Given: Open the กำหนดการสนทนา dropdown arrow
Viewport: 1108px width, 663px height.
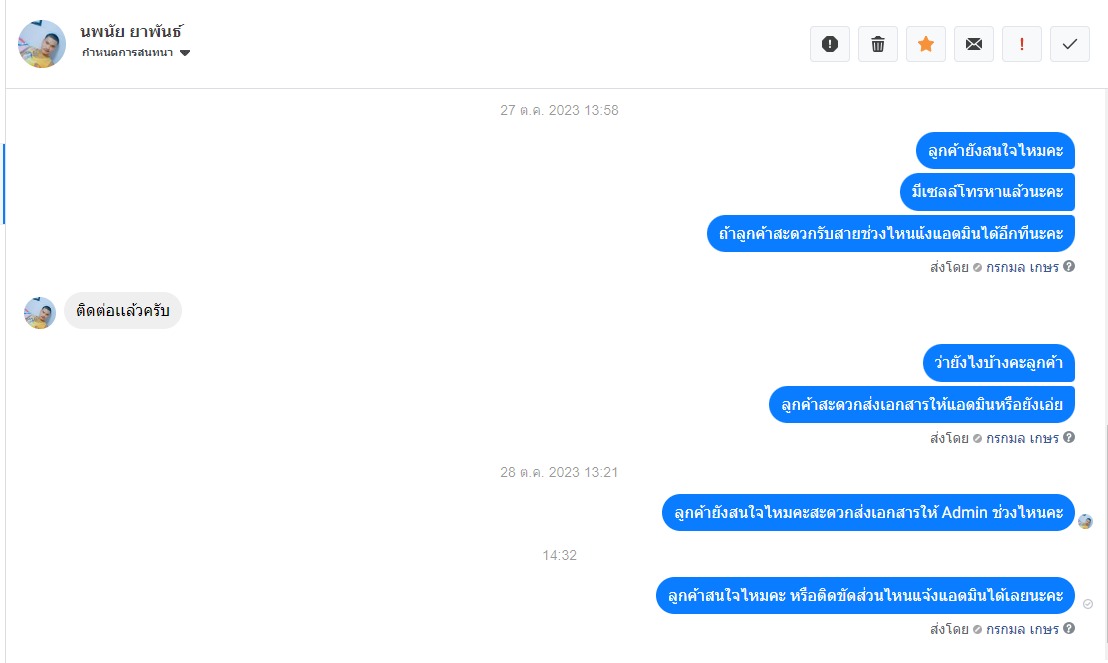Looking at the screenshot, I should [x=185, y=53].
